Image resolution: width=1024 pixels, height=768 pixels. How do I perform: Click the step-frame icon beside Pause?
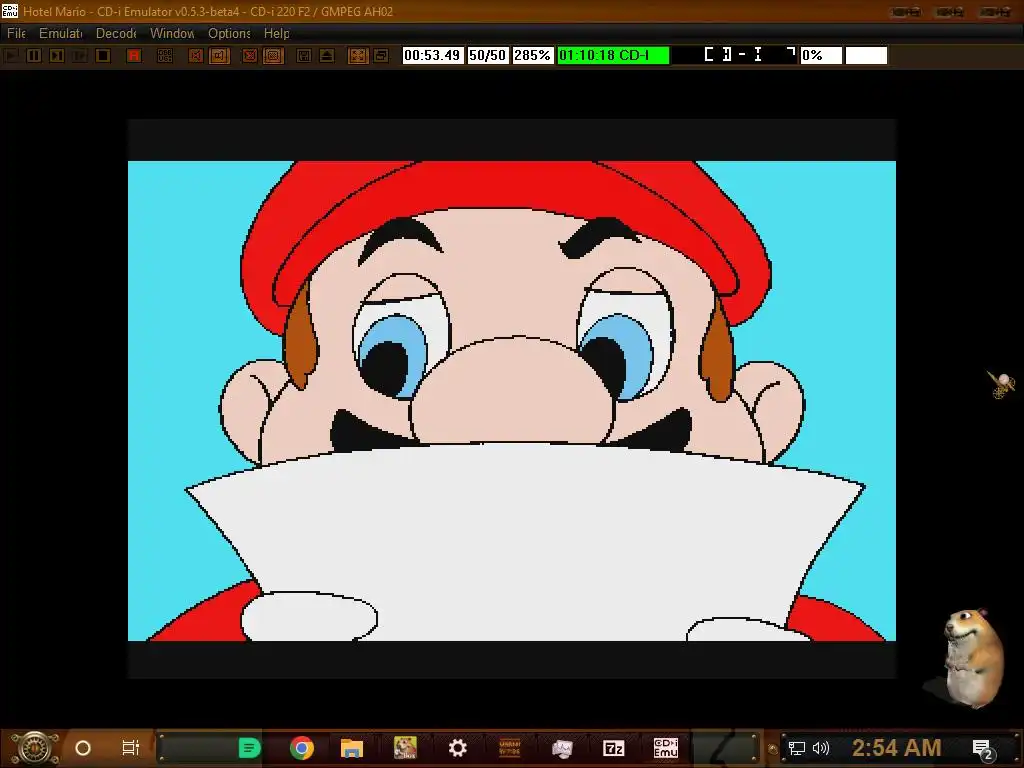pos(57,56)
